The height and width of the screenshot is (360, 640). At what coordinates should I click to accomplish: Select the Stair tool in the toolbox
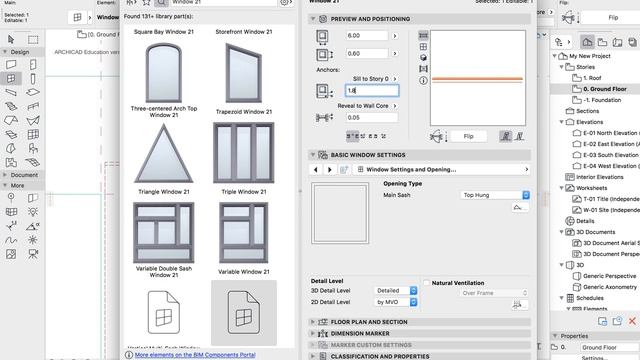pyautogui.click(x=11, y=107)
